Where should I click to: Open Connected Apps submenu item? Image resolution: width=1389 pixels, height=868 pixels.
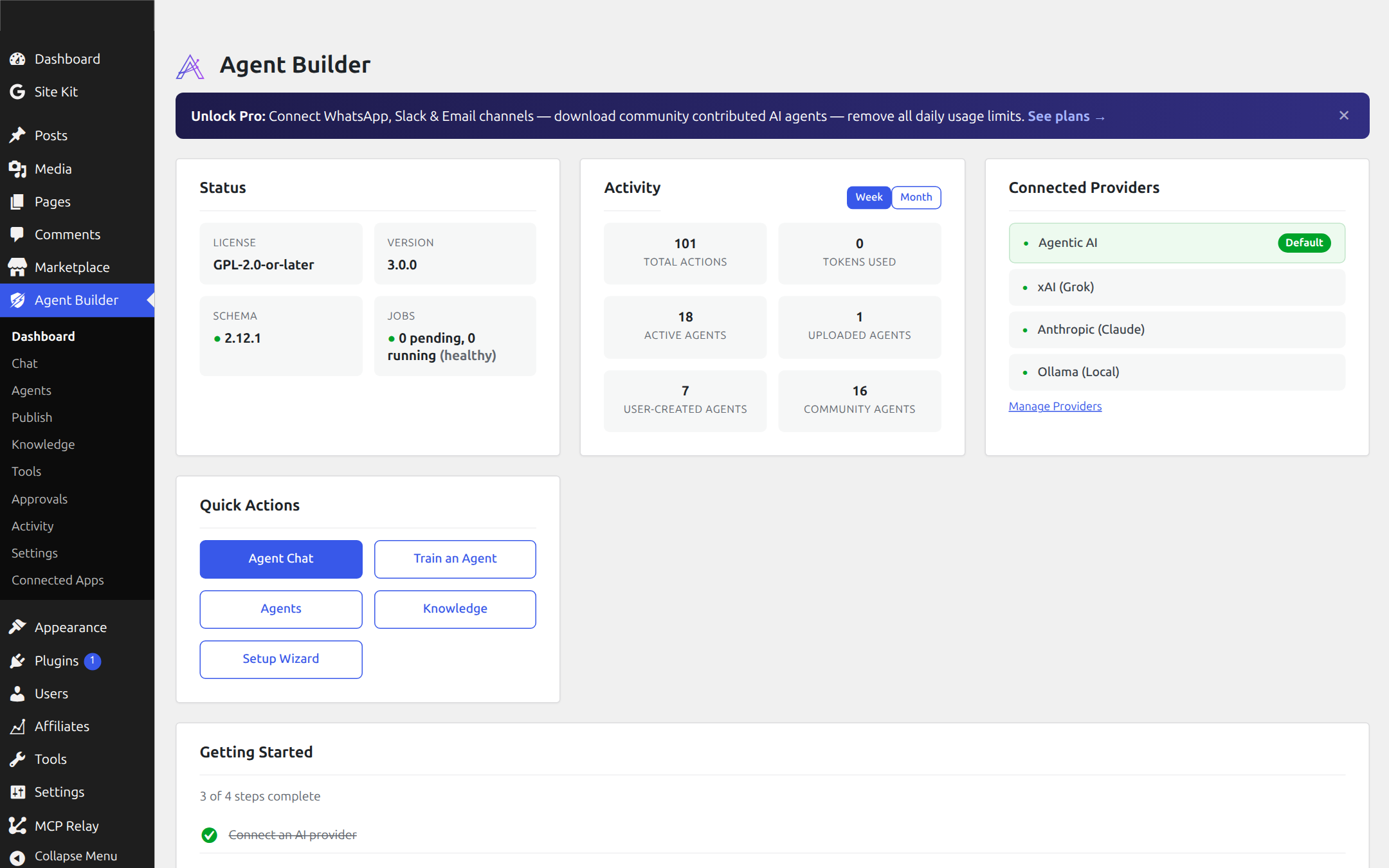click(58, 580)
